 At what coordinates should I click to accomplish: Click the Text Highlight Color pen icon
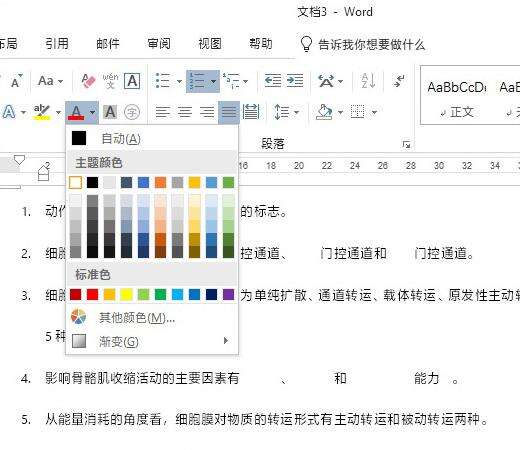point(42,112)
